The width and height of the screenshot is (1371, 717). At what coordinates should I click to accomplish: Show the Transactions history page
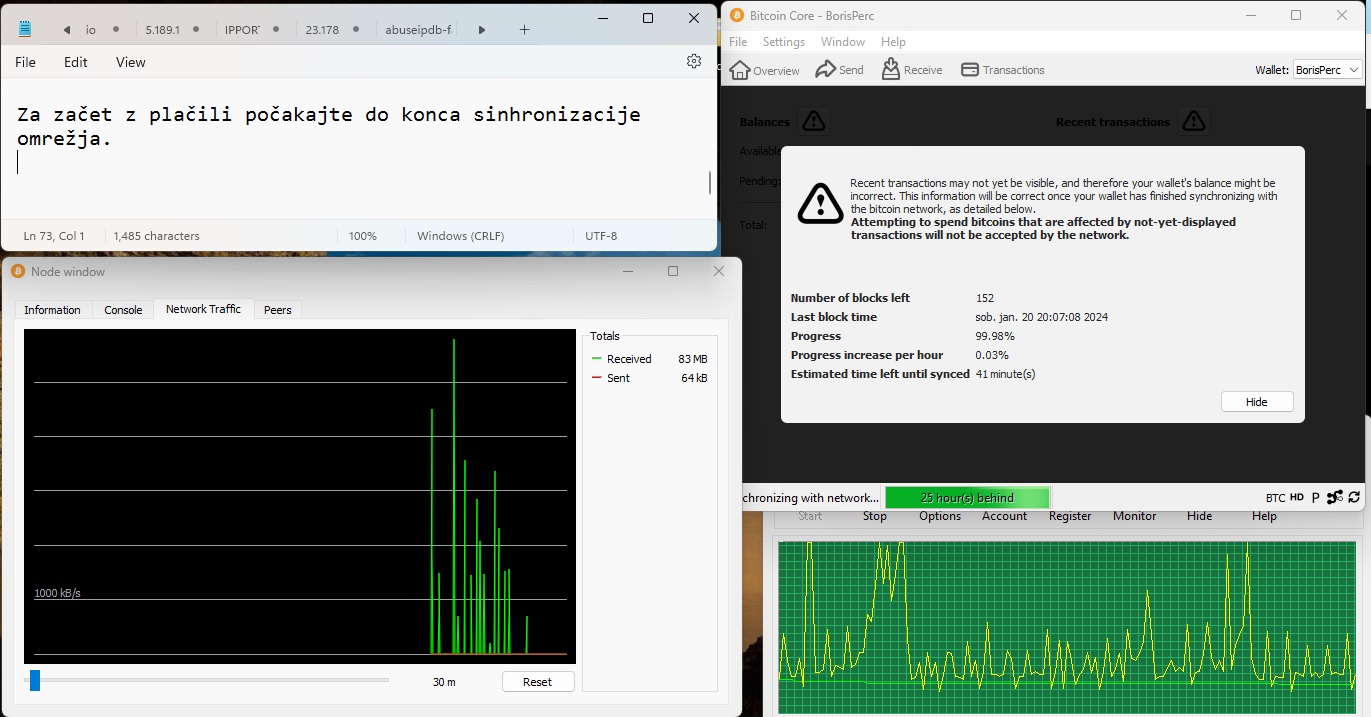tap(1003, 70)
